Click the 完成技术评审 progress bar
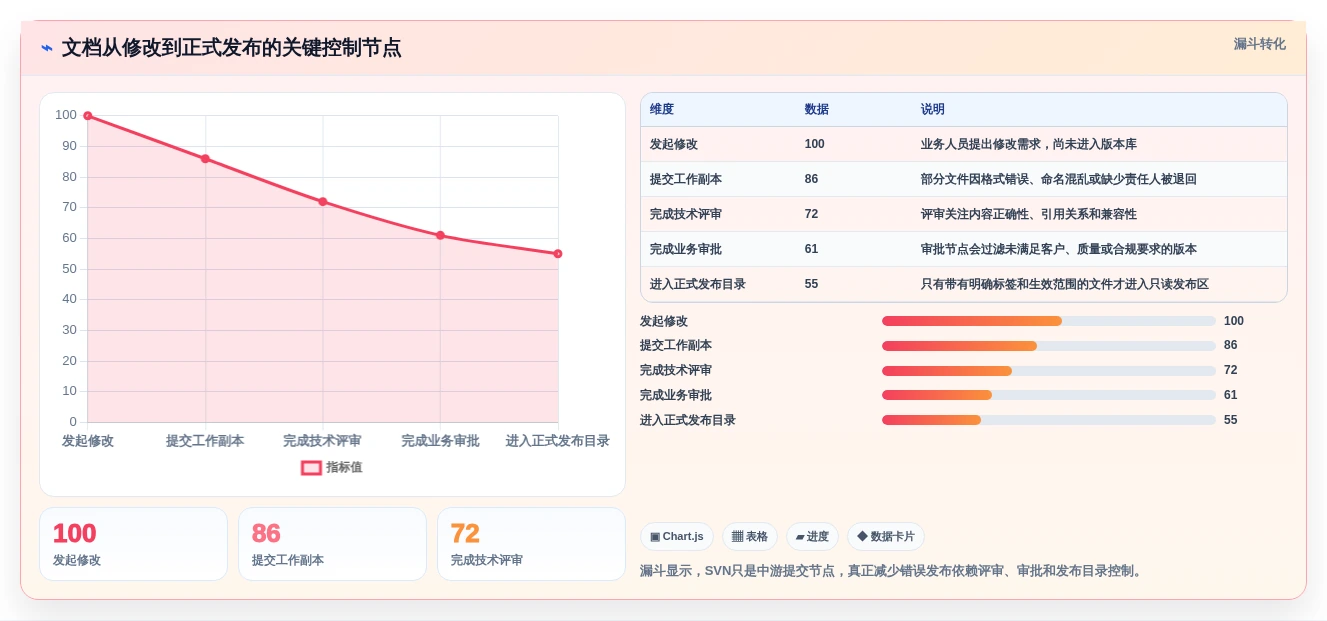Viewport: 1327px width, 621px height. [x=1049, y=371]
